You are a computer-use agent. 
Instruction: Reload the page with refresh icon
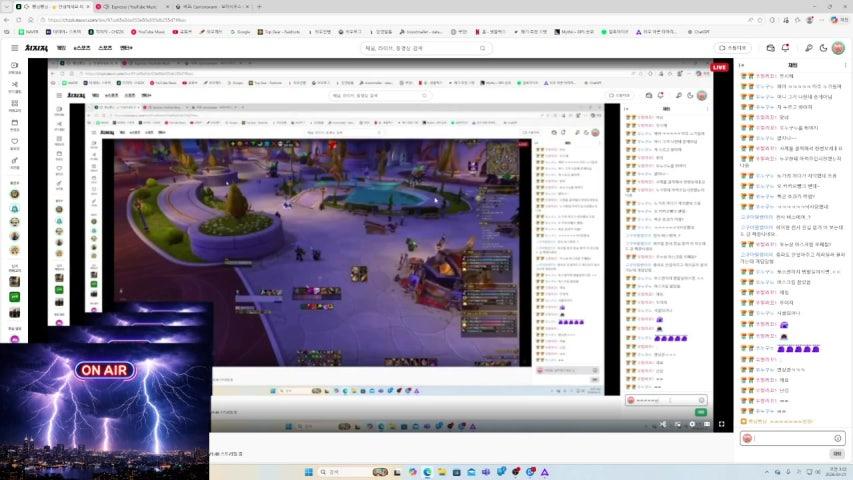click(x=18, y=20)
